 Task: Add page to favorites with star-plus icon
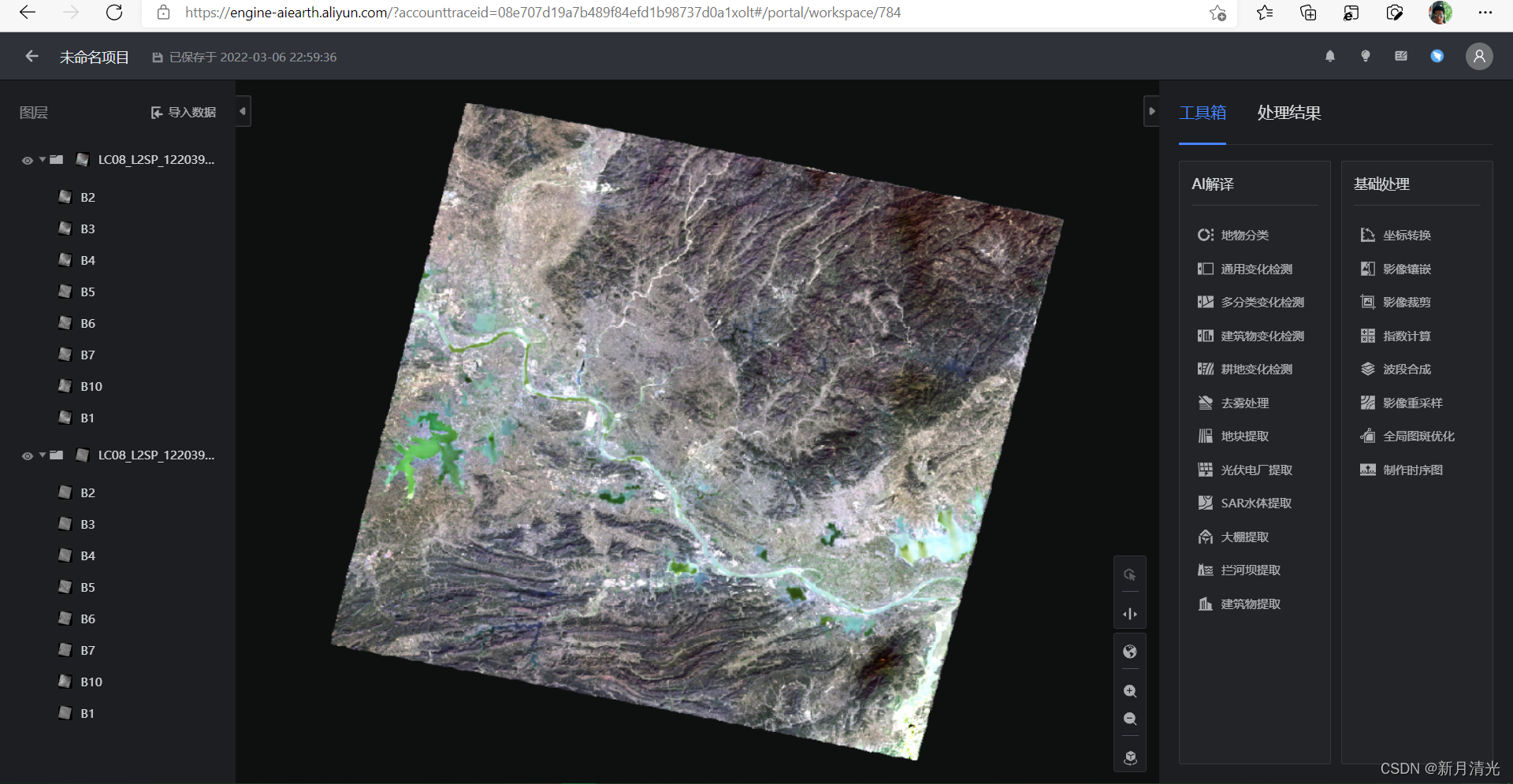(x=1217, y=13)
